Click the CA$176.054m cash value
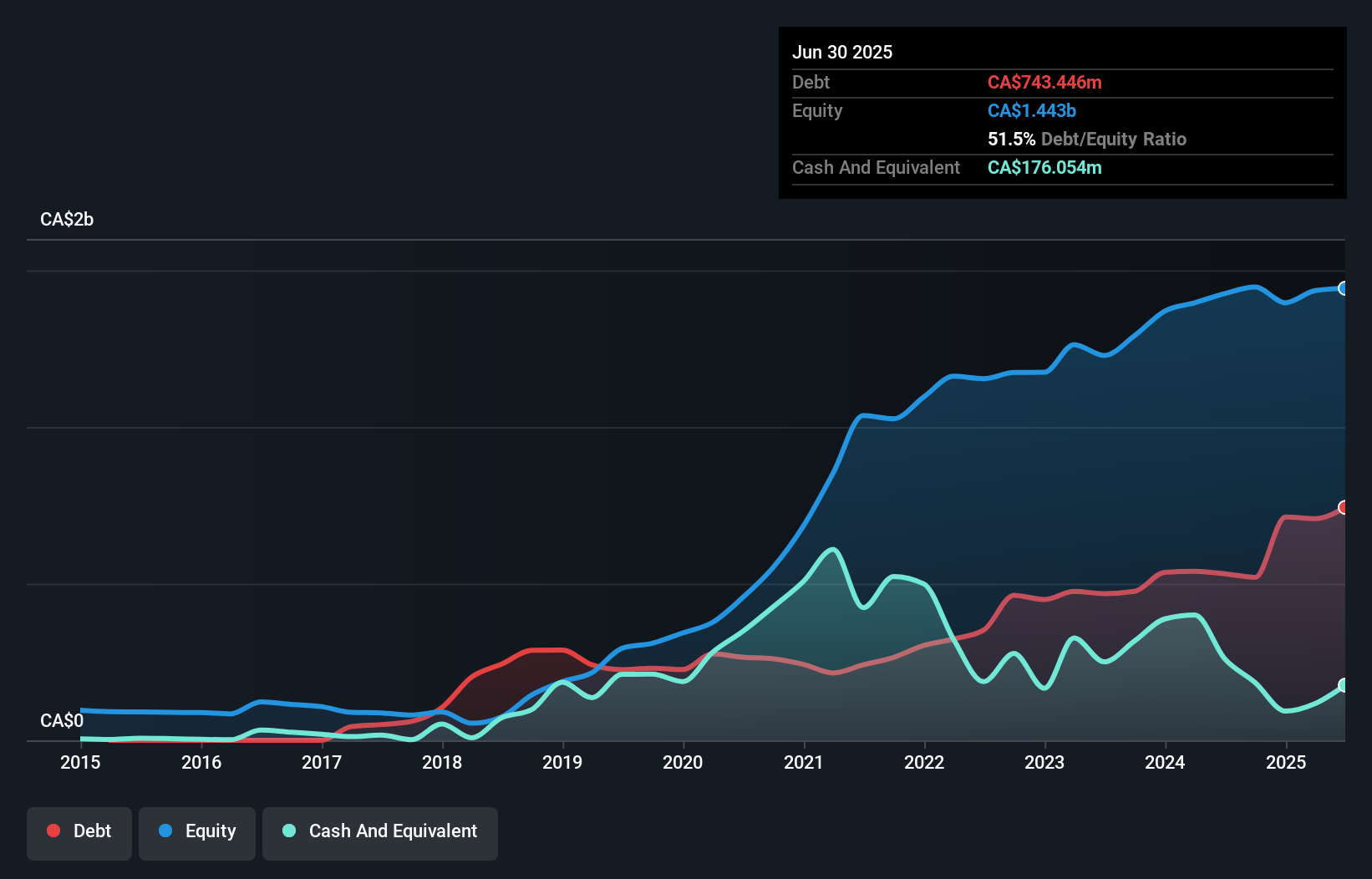 pos(1044,167)
